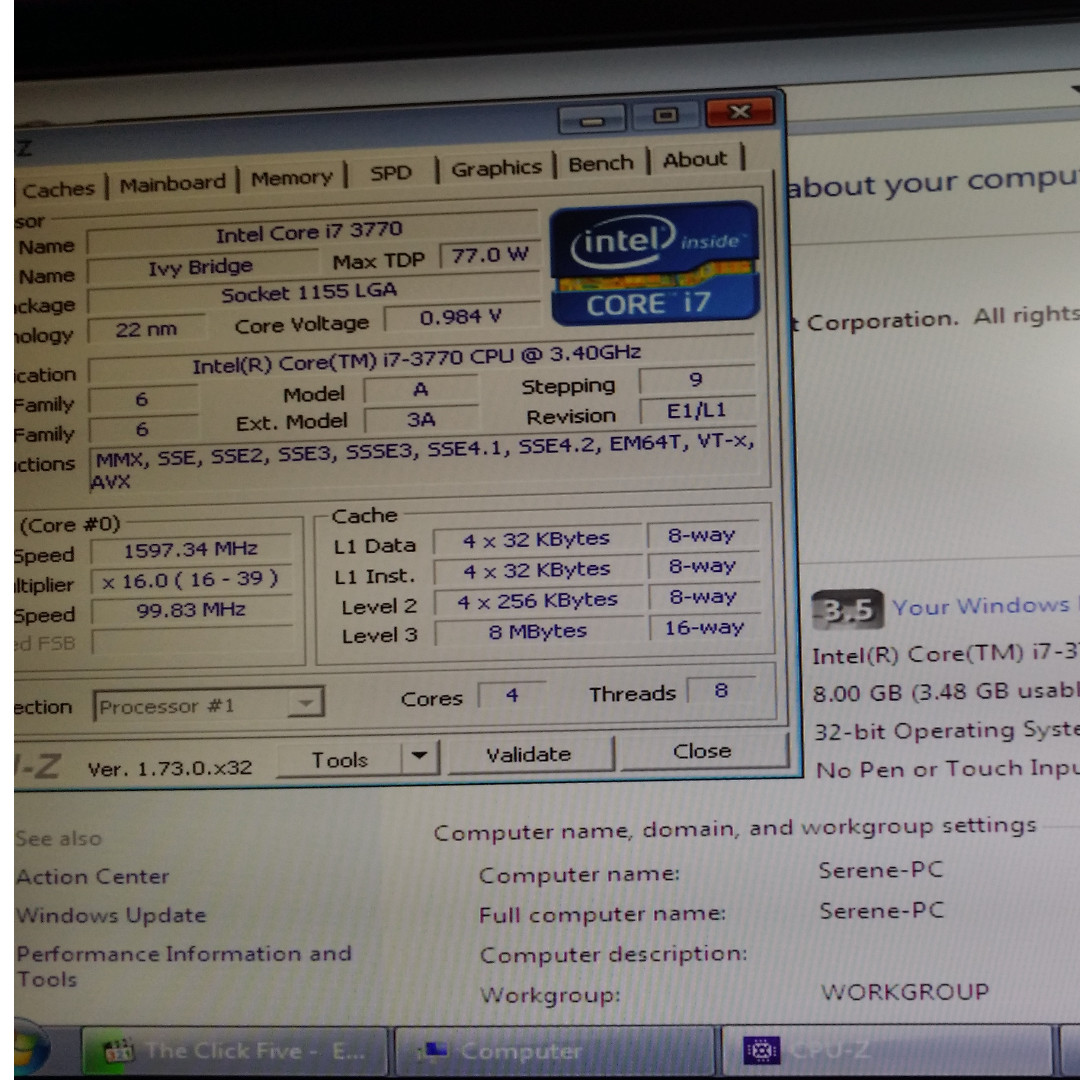
Task: Click the bus speed '99.83 MHz'
Action: (x=191, y=610)
